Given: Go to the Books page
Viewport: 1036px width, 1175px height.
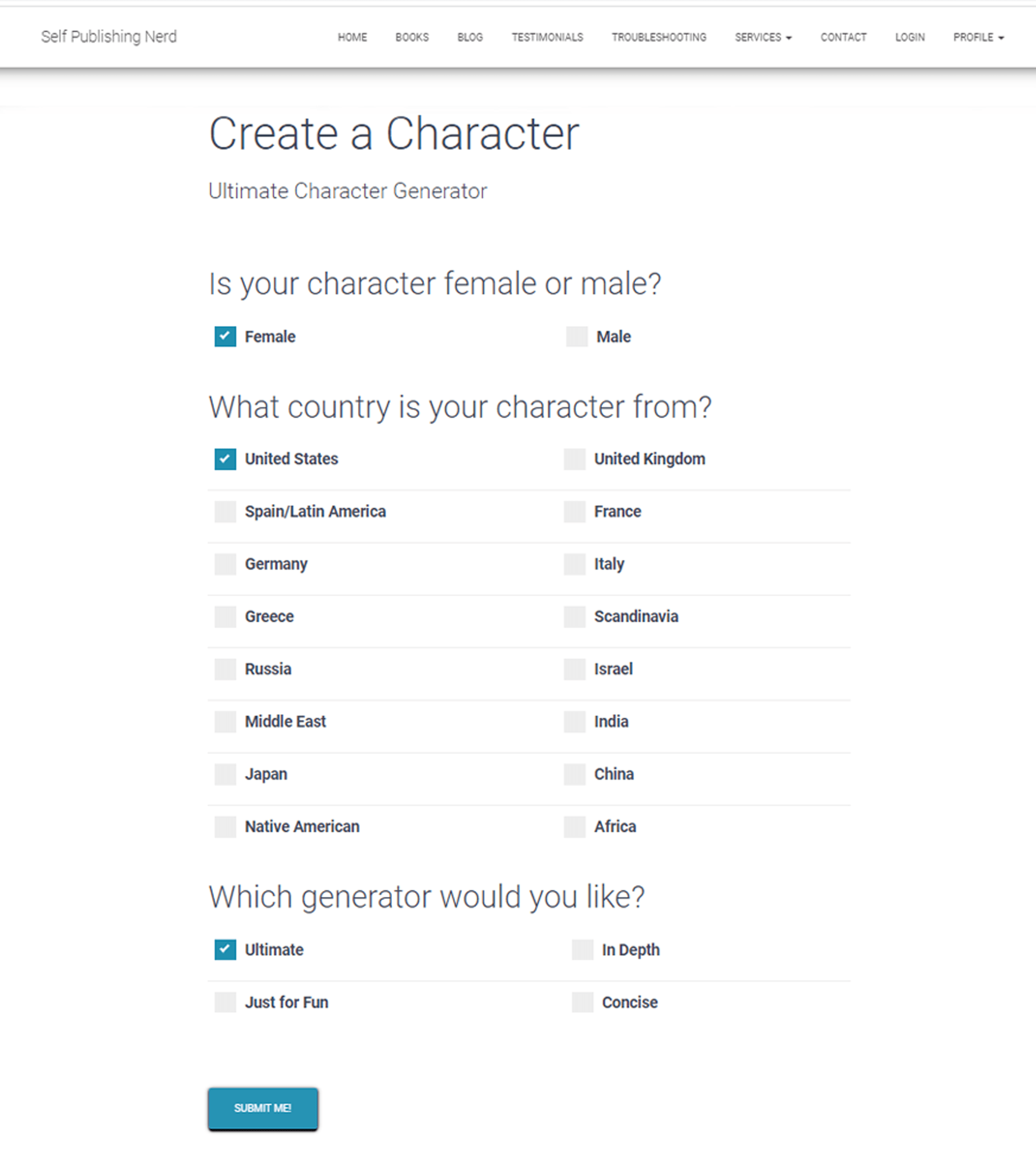Looking at the screenshot, I should tap(412, 38).
